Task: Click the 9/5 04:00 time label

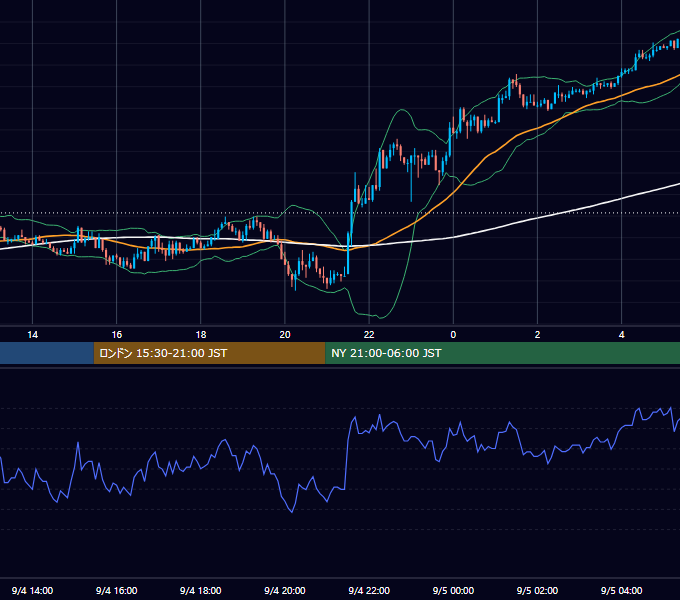Action: [x=621, y=590]
